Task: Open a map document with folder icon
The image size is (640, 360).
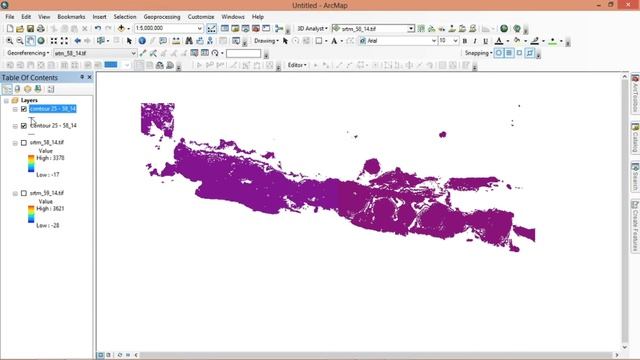Action: point(20,29)
